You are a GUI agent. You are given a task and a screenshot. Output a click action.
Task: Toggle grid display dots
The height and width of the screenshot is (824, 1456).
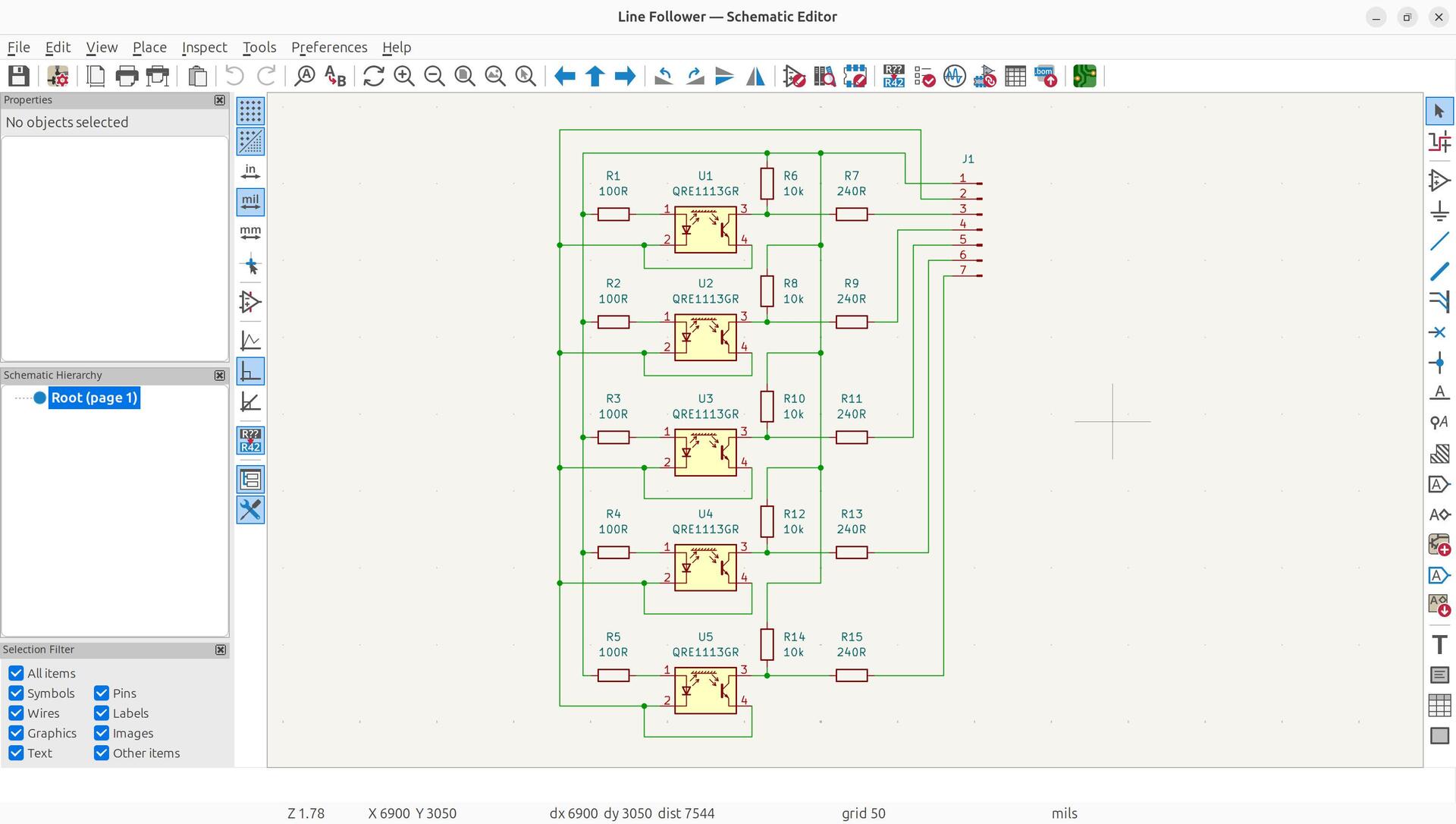coord(250,111)
